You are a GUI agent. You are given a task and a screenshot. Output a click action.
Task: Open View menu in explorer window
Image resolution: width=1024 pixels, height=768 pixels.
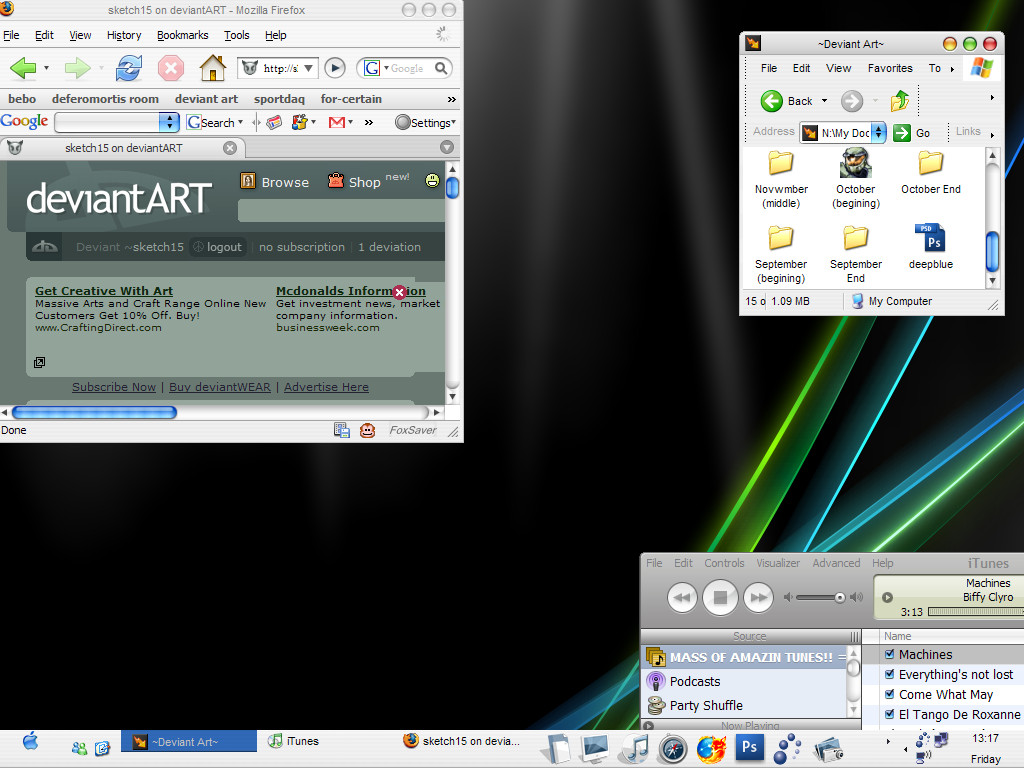(838, 68)
